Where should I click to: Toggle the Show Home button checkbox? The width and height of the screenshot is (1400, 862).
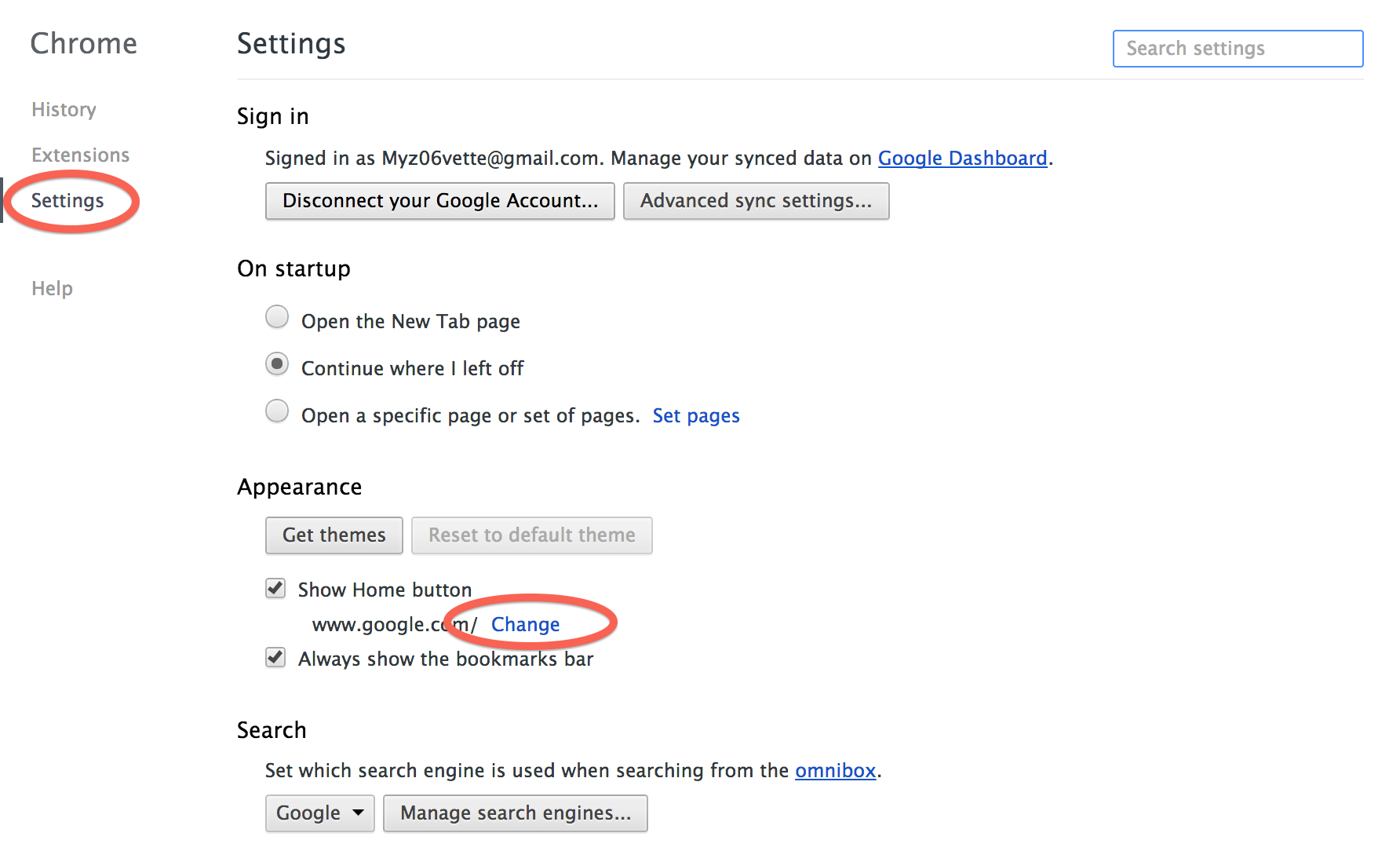click(275, 588)
